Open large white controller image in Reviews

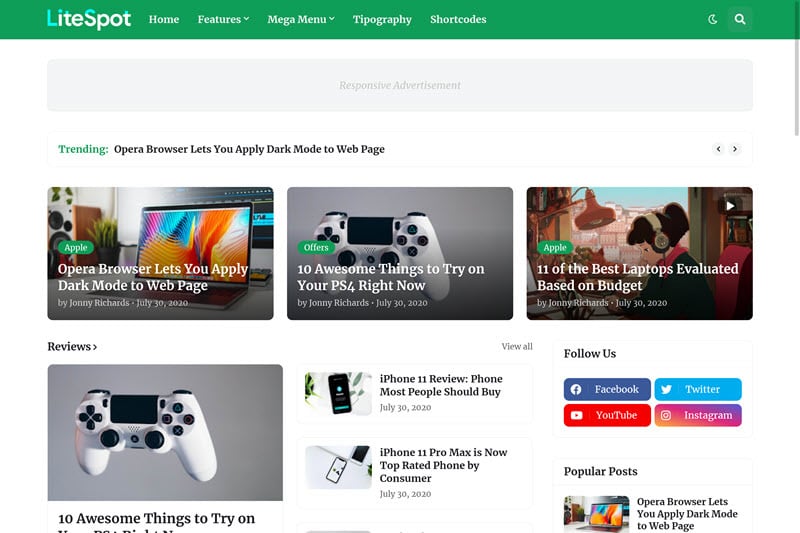pyautogui.click(x=165, y=433)
